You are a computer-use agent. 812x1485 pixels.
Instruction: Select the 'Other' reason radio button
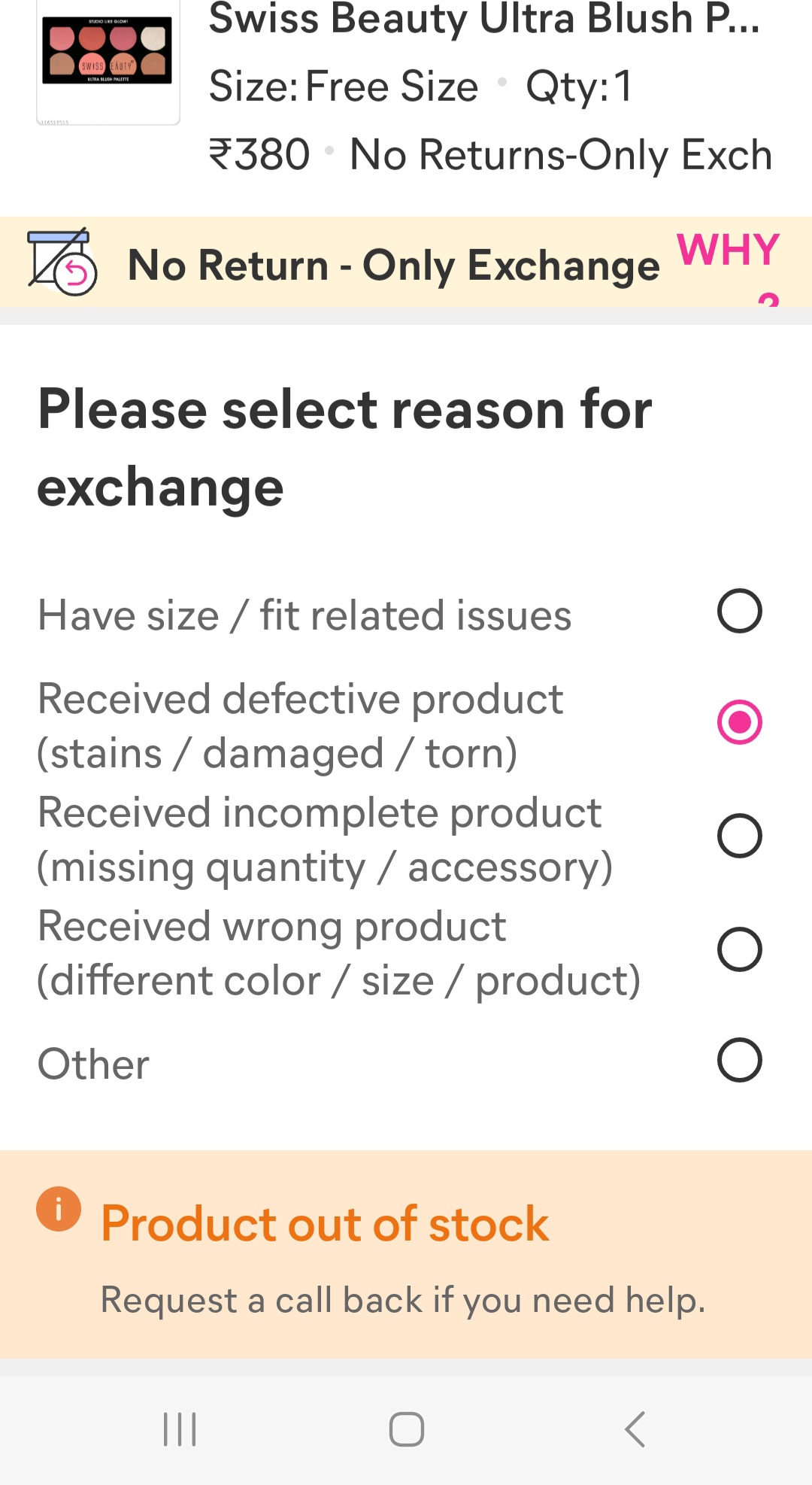[x=740, y=1060]
